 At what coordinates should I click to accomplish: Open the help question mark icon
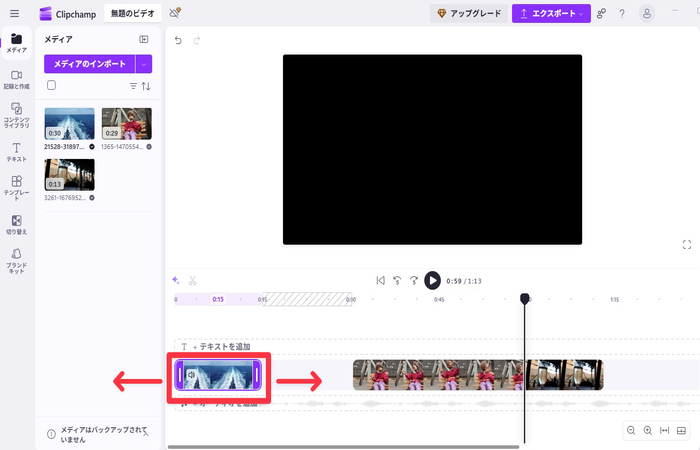click(x=623, y=13)
